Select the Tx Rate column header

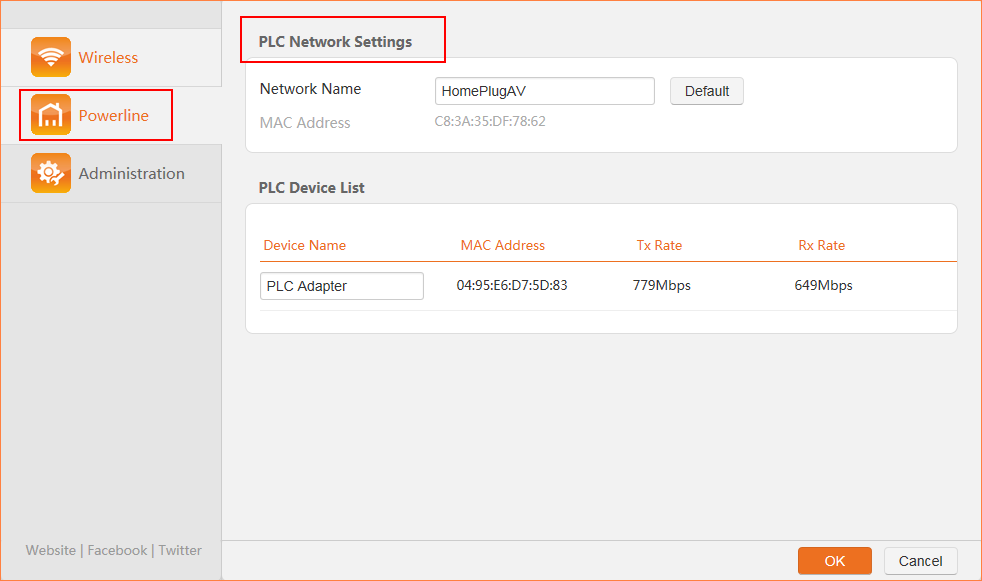pos(659,245)
